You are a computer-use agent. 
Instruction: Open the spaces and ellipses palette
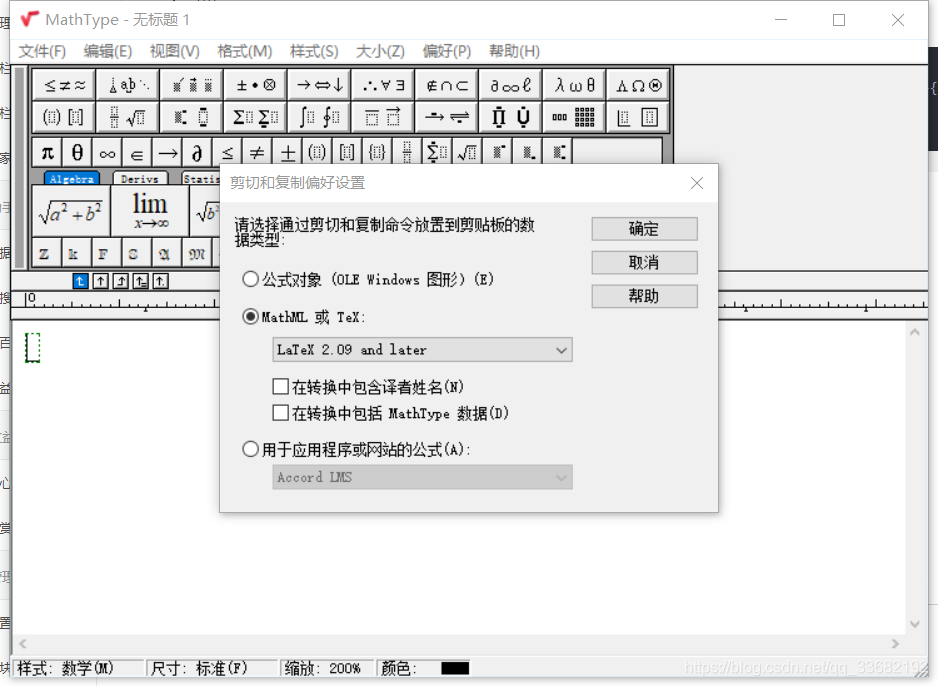[x=128, y=86]
